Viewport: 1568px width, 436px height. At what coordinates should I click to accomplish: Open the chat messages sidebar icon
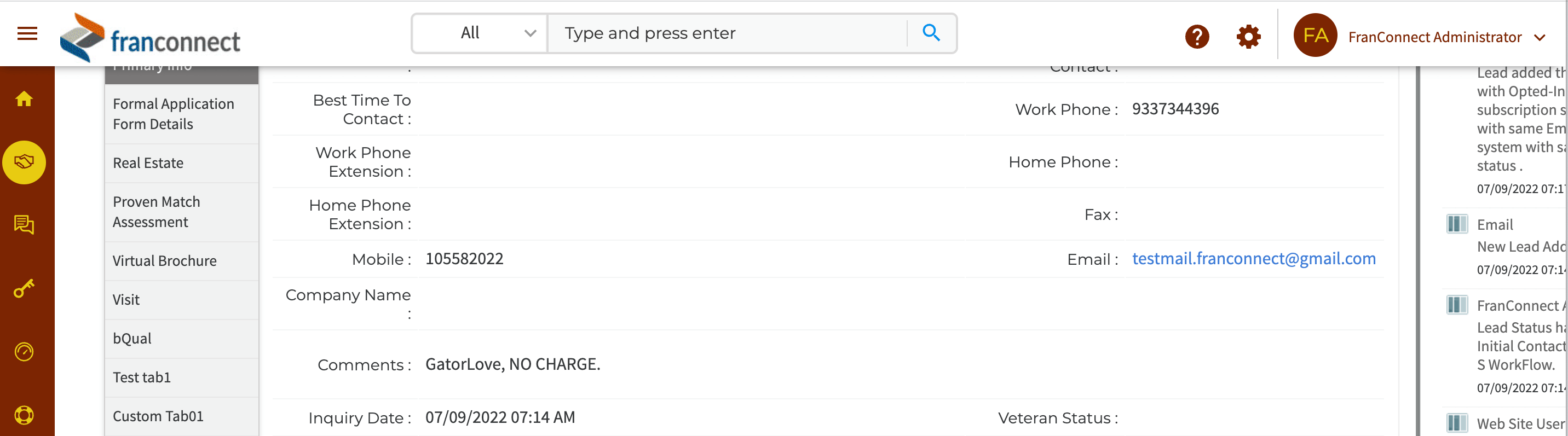point(24,225)
